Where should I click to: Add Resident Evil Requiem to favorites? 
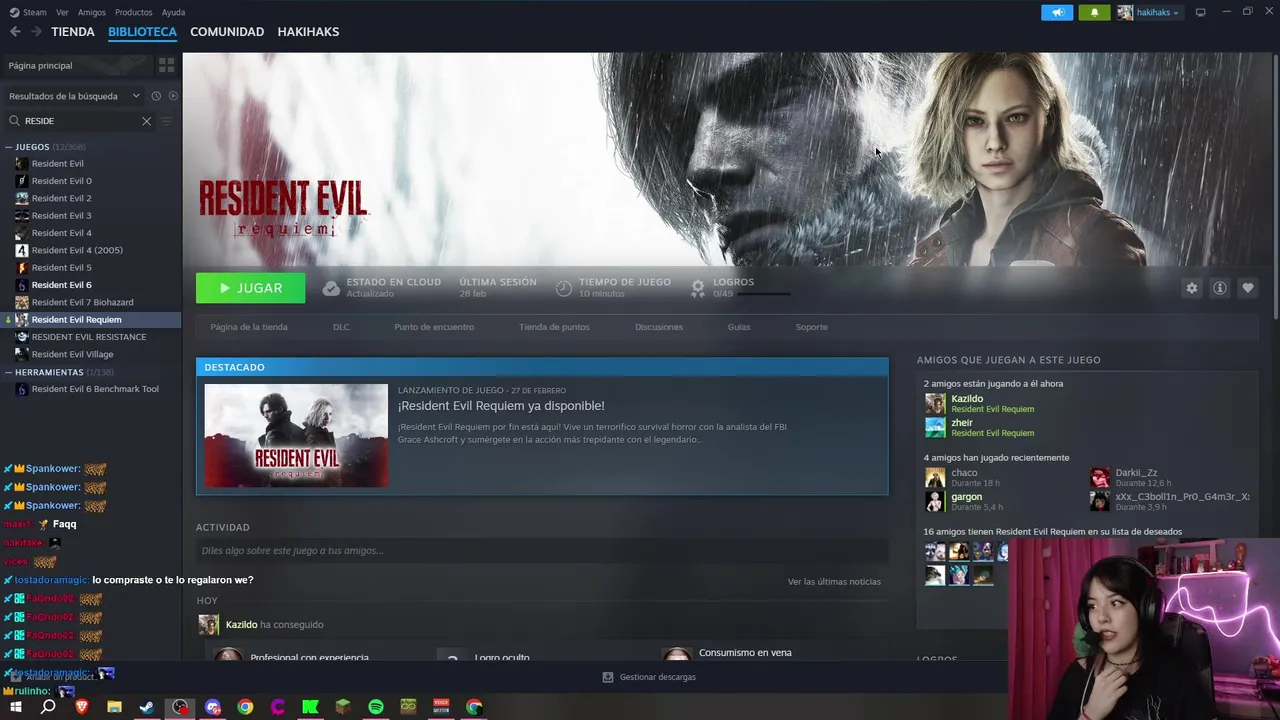point(1247,288)
